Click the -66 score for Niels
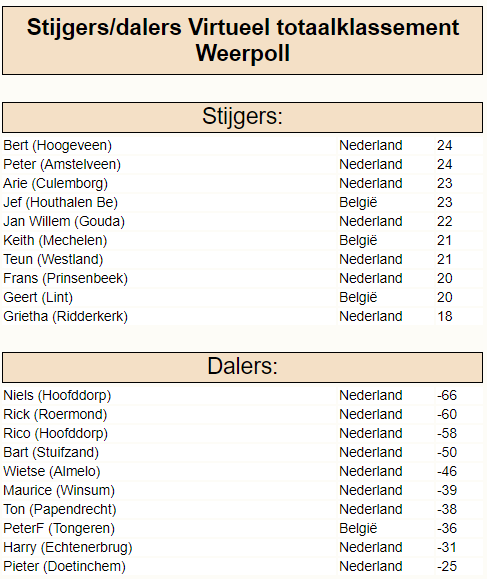Image resolution: width=487 pixels, height=579 pixels. [x=447, y=395]
